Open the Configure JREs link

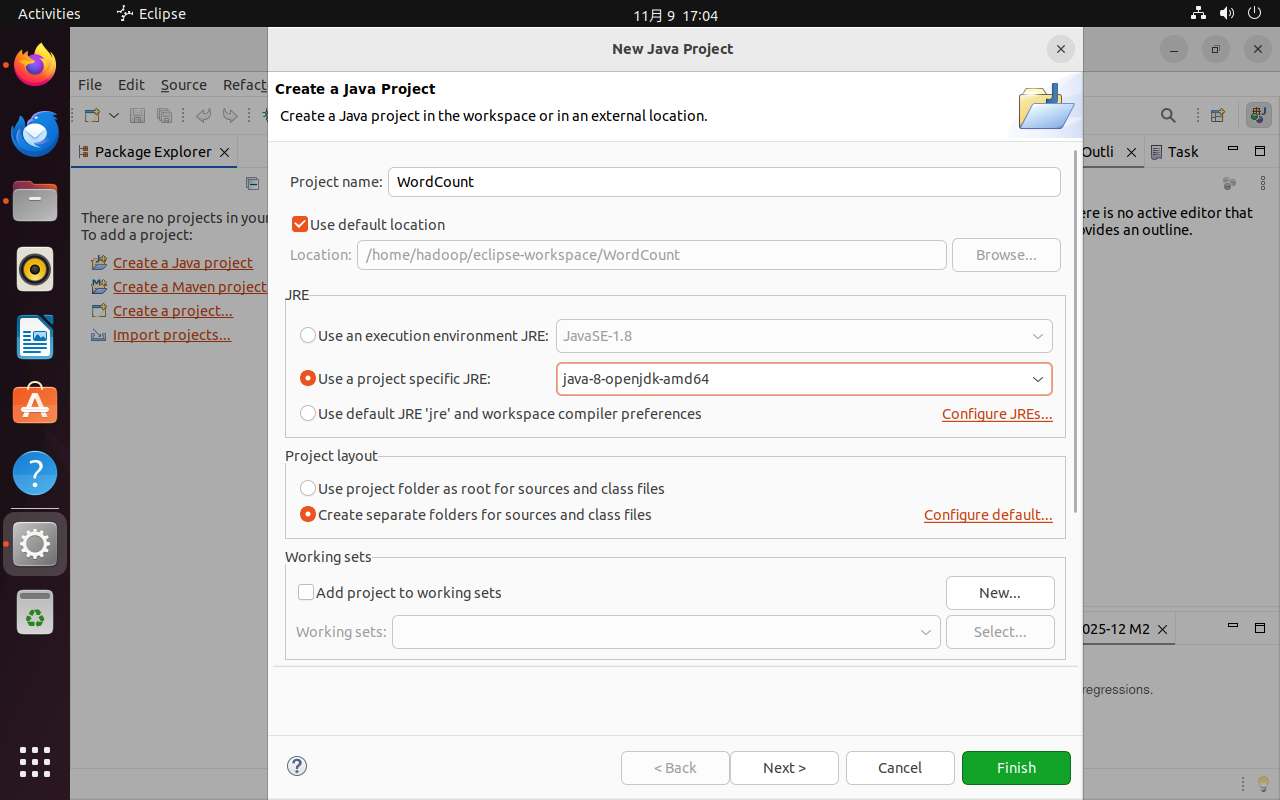997,414
